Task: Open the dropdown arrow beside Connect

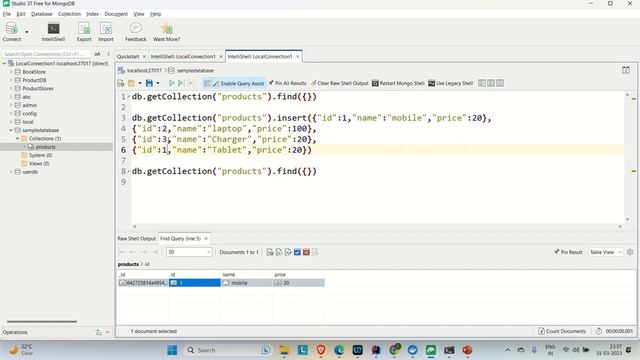Action: pyautogui.click(x=27, y=32)
